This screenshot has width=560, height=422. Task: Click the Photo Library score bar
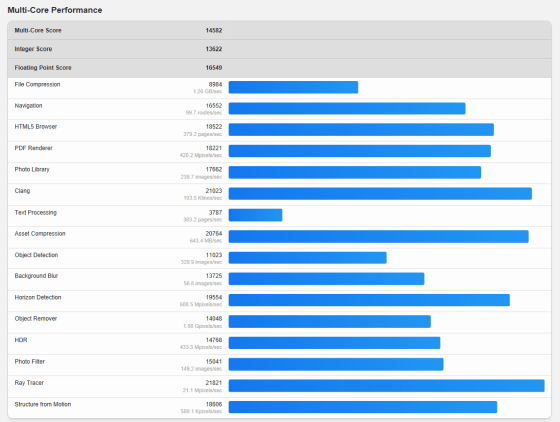[355, 172]
